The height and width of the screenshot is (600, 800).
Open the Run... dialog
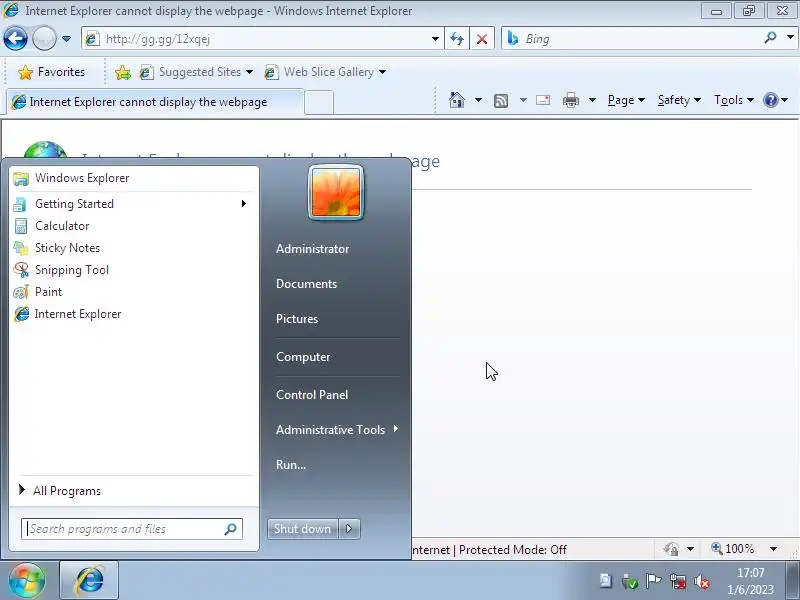click(291, 465)
